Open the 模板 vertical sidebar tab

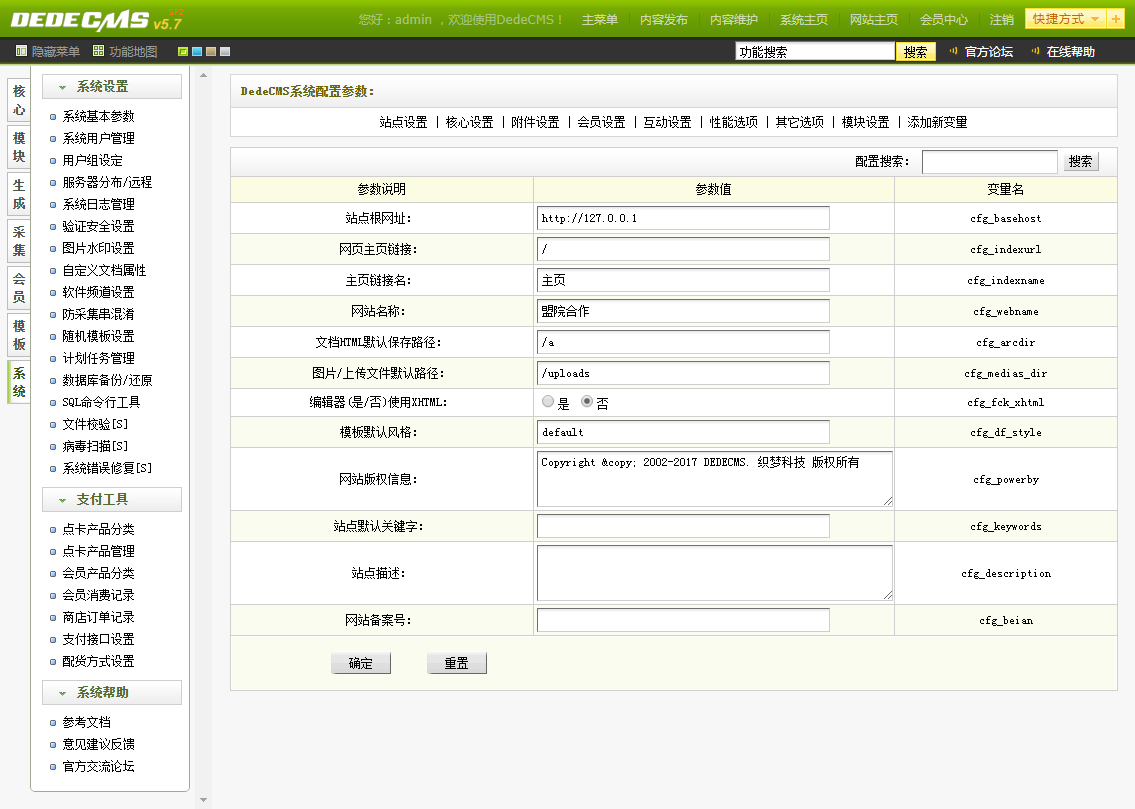[19, 336]
